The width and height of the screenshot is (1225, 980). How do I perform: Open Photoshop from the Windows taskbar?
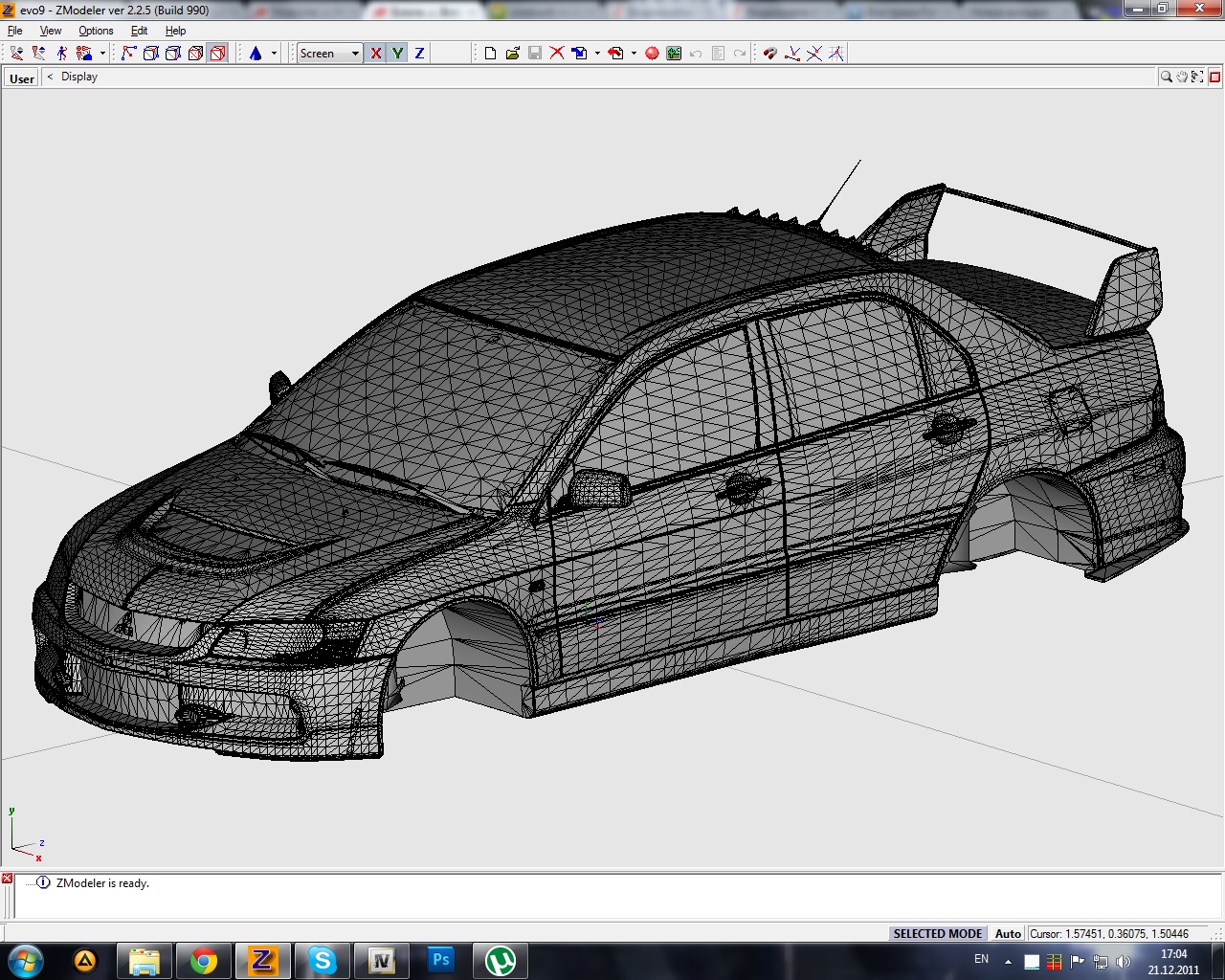point(440,959)
